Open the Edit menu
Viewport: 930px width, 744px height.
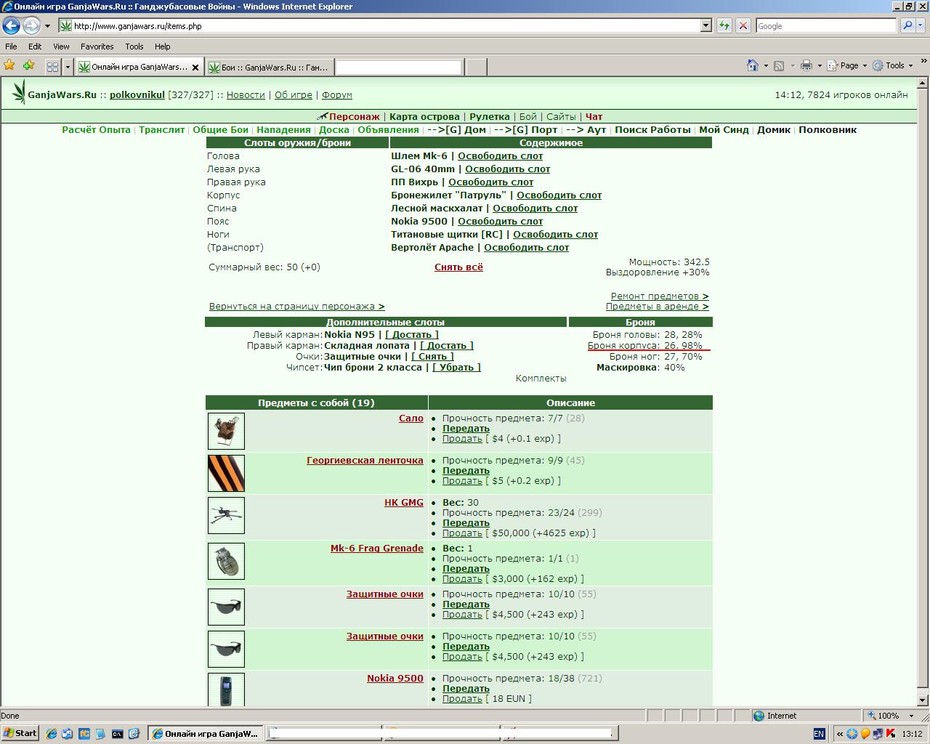35,46
